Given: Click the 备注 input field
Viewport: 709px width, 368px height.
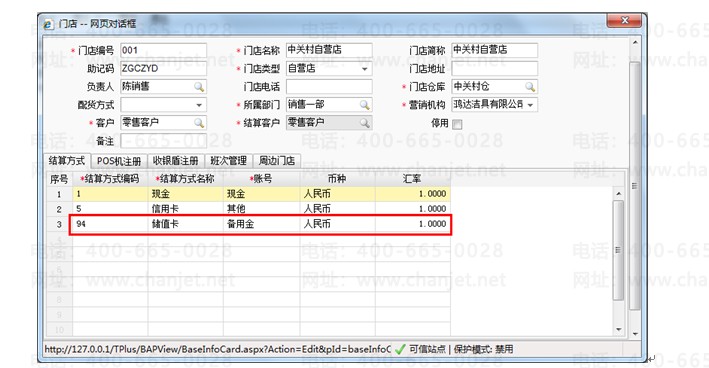Looking at the screenshot, I should click(x=164, y=141).
